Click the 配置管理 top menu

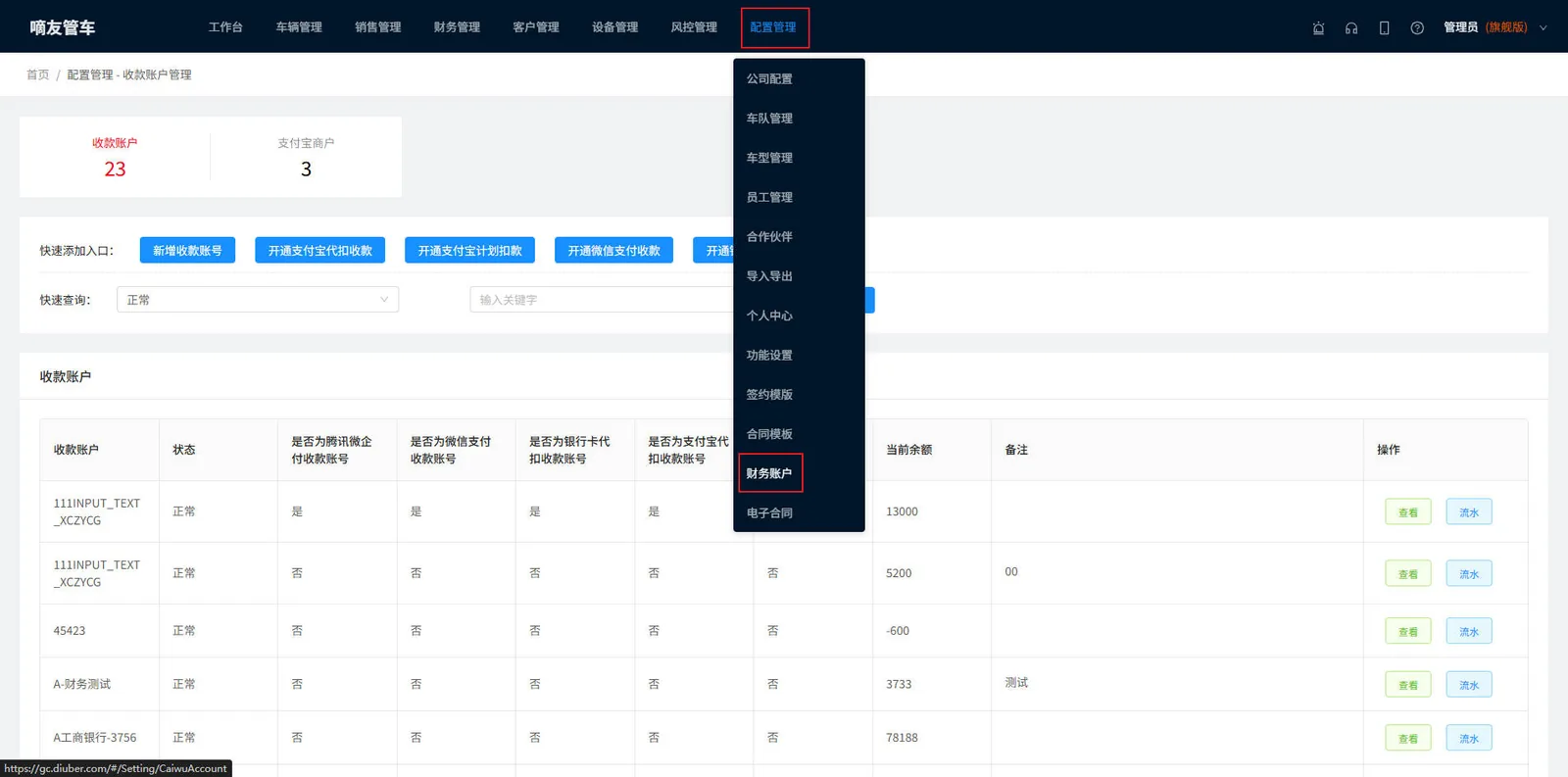(773, 27)
